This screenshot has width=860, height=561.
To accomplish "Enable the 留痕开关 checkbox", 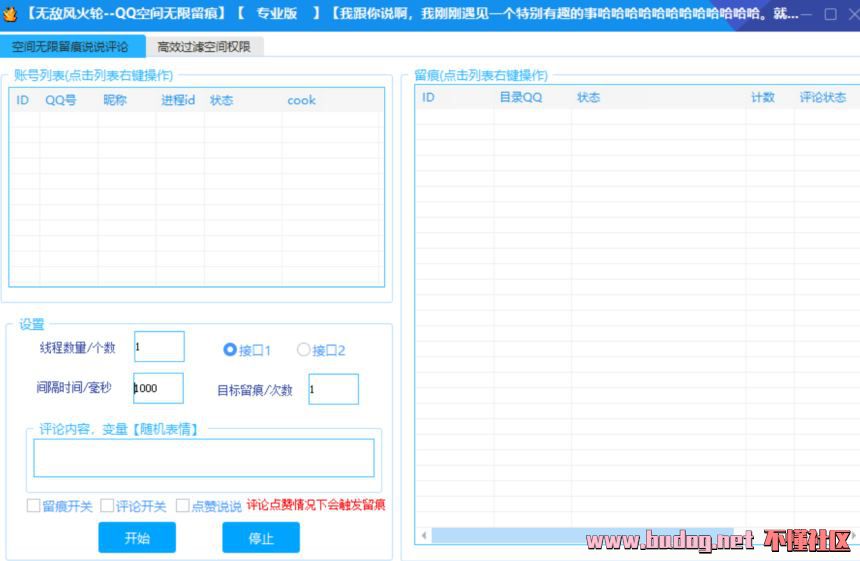I will [34, 506].
